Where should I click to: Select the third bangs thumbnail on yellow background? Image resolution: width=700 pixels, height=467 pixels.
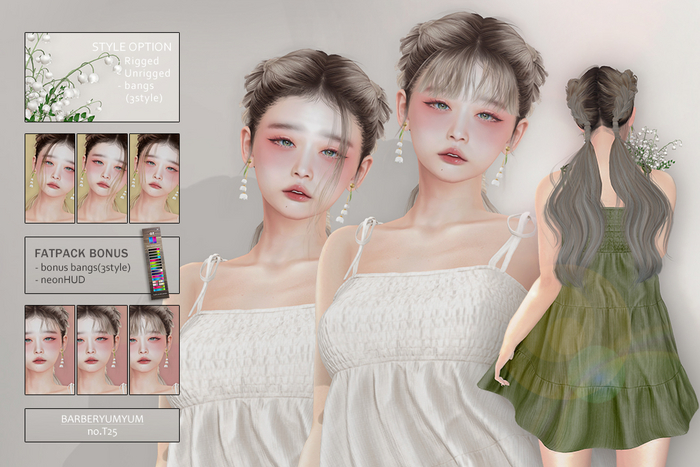(154, 178)
